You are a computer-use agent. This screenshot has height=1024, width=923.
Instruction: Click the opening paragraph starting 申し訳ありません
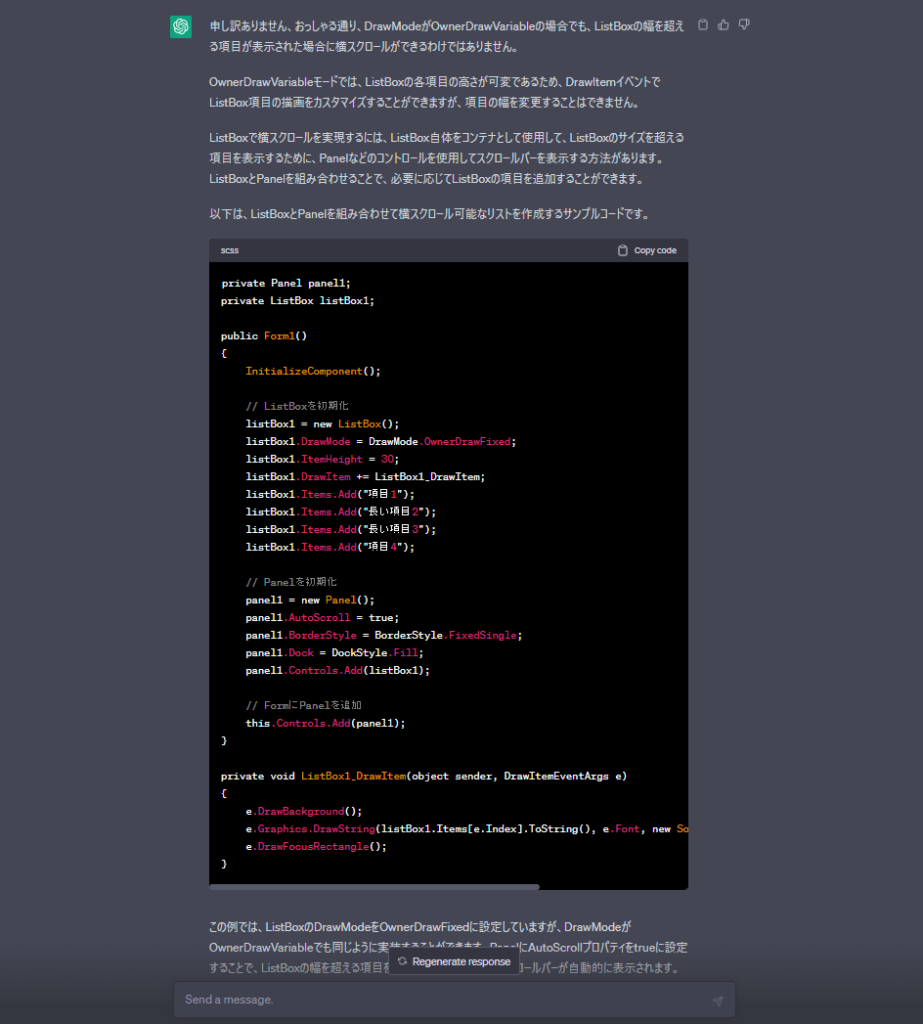click(x=447, y=35)
